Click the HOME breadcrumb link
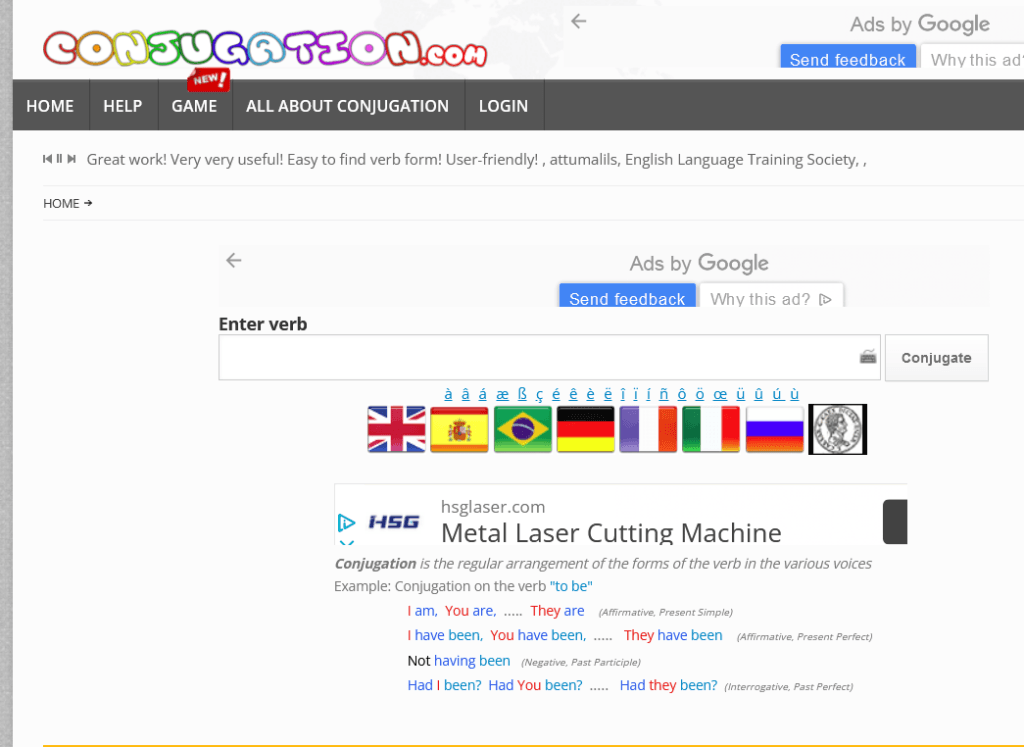1024x747 pixels. [x=61, y=204]
